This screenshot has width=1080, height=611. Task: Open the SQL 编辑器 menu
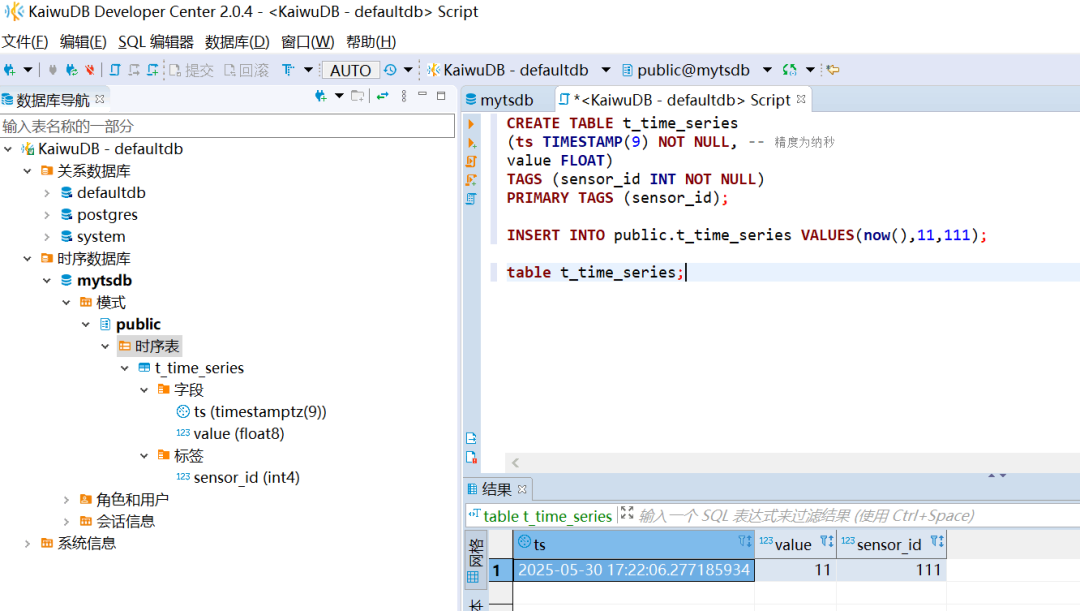click(x=155, y=41)
